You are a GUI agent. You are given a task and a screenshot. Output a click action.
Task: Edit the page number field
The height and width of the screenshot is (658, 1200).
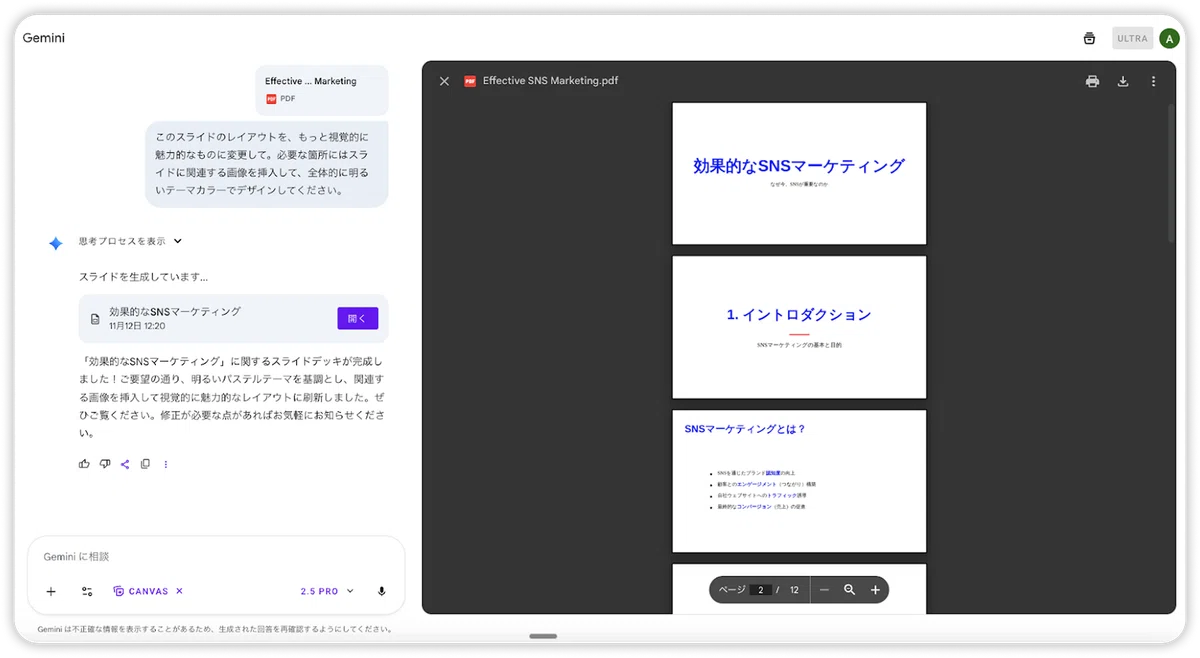point(760,590)
